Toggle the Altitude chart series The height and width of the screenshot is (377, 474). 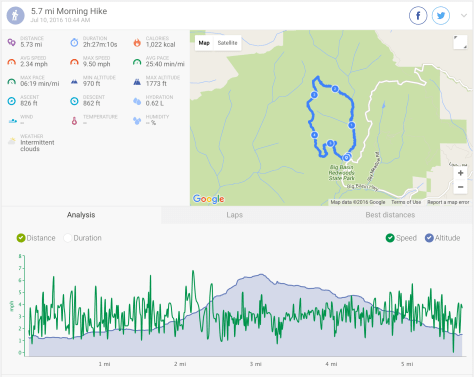click(443, 238)
